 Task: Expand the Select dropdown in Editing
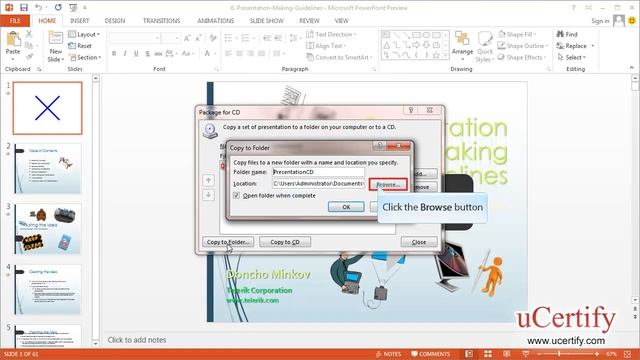571,58
